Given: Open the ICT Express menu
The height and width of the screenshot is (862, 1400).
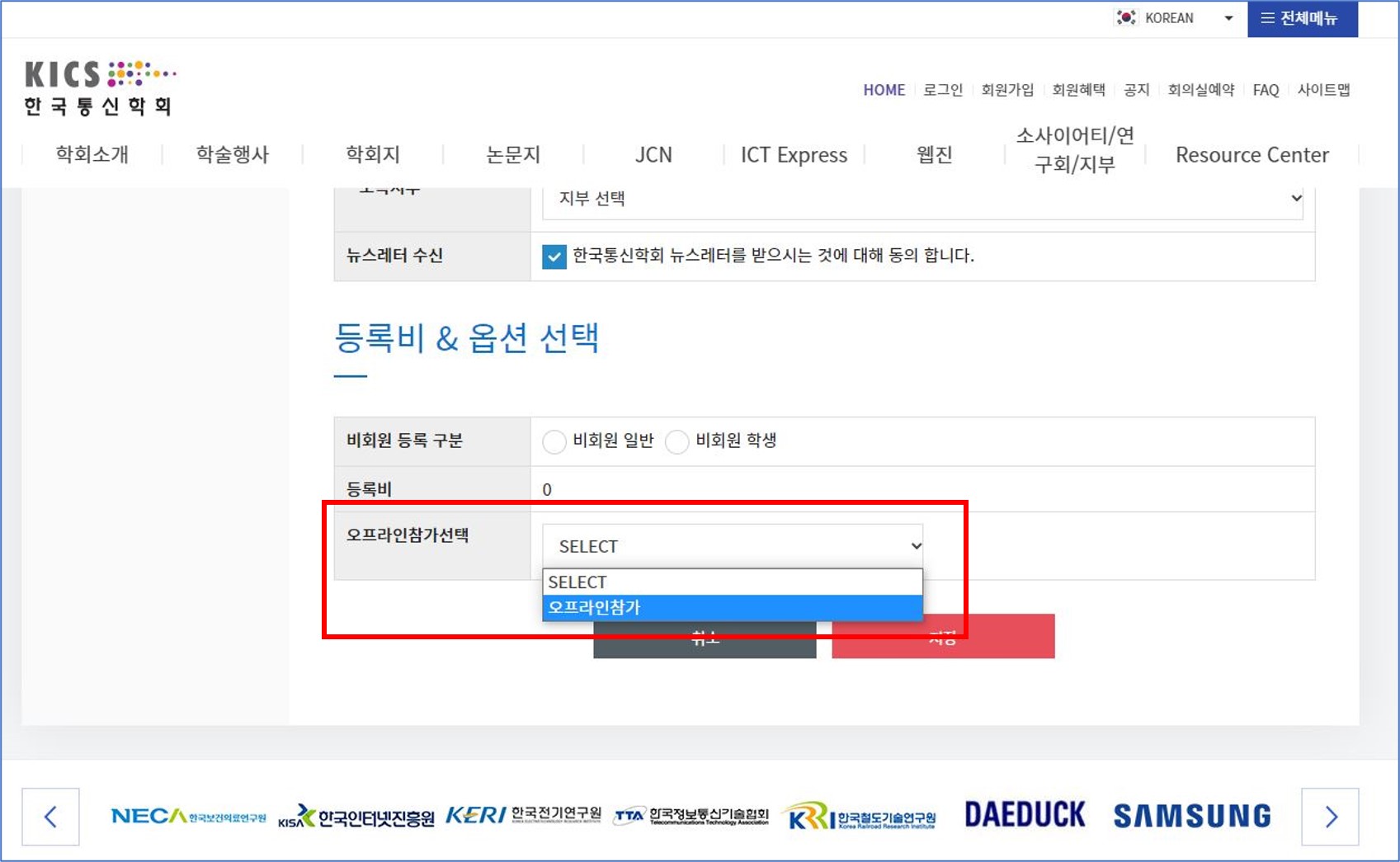Looking at the screenshot, I should click(794, 155).
